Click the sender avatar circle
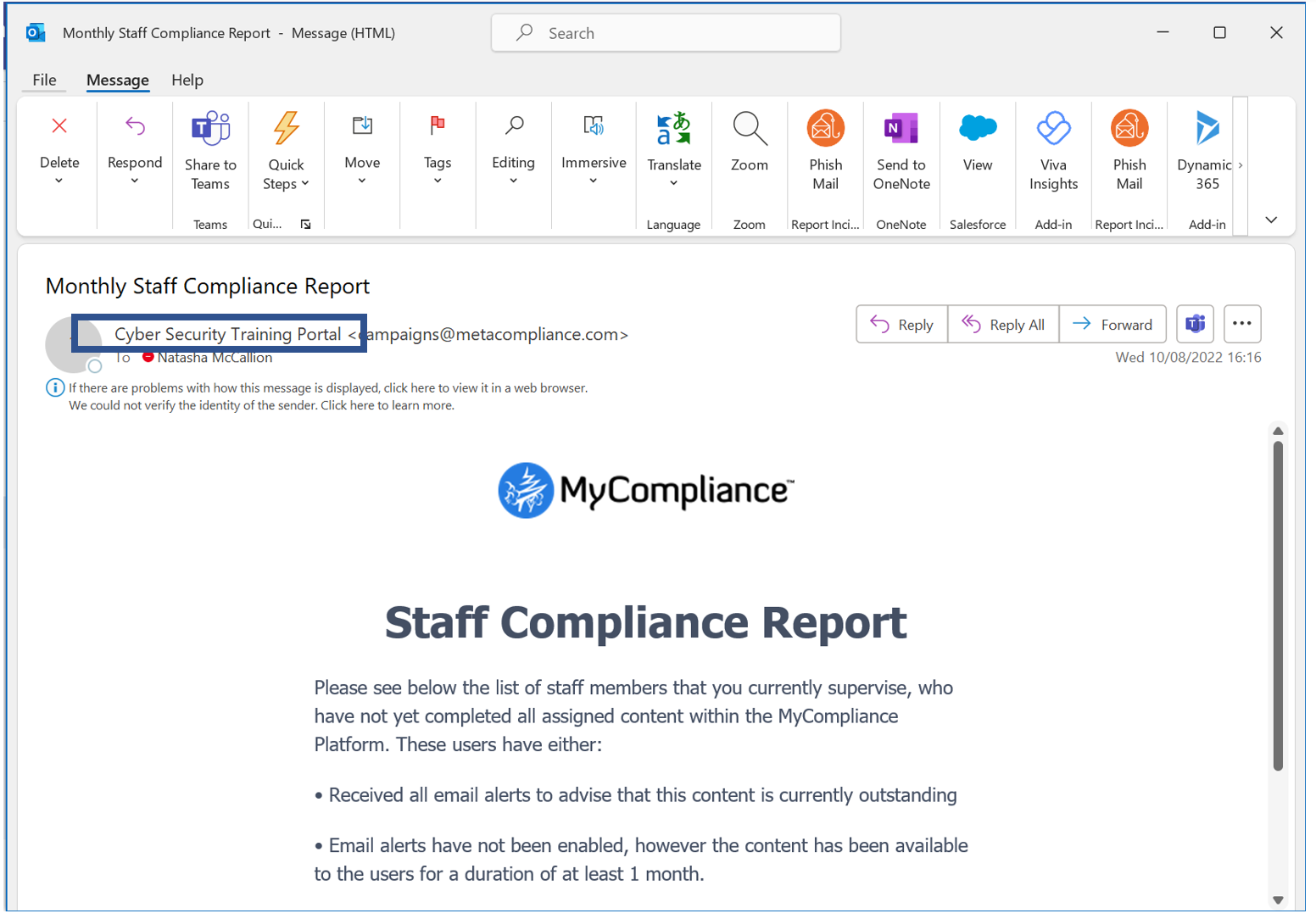The image size is (1316, 919). click(74, 345)
